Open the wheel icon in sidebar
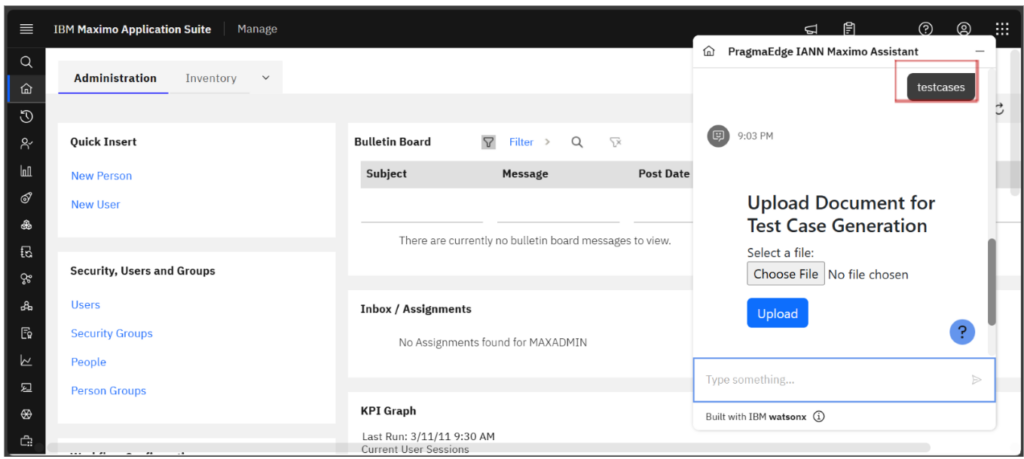The width and height of the screenshot is (1024, 459). click(x=26, y=414)
